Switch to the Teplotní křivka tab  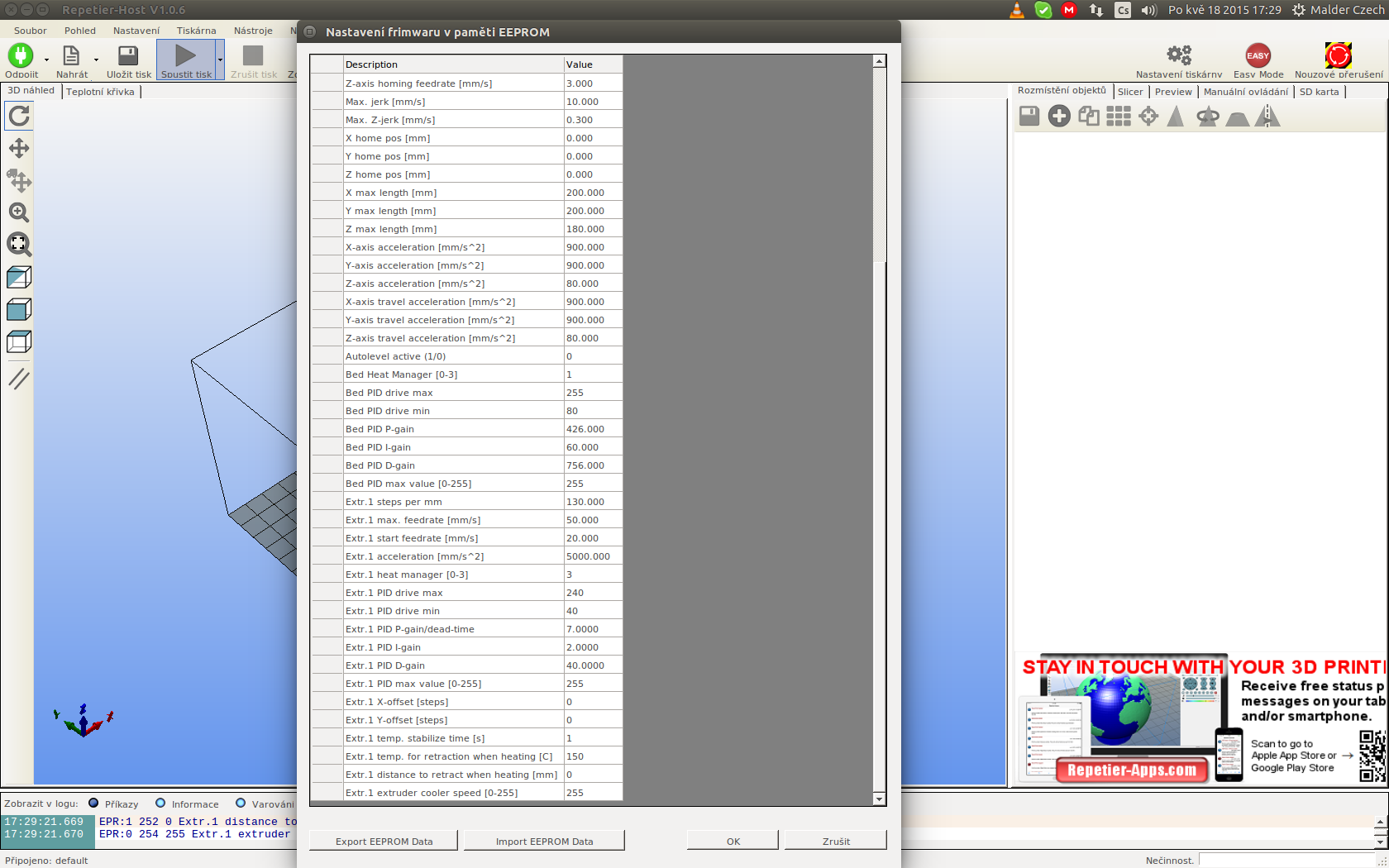tap(100, 92)
